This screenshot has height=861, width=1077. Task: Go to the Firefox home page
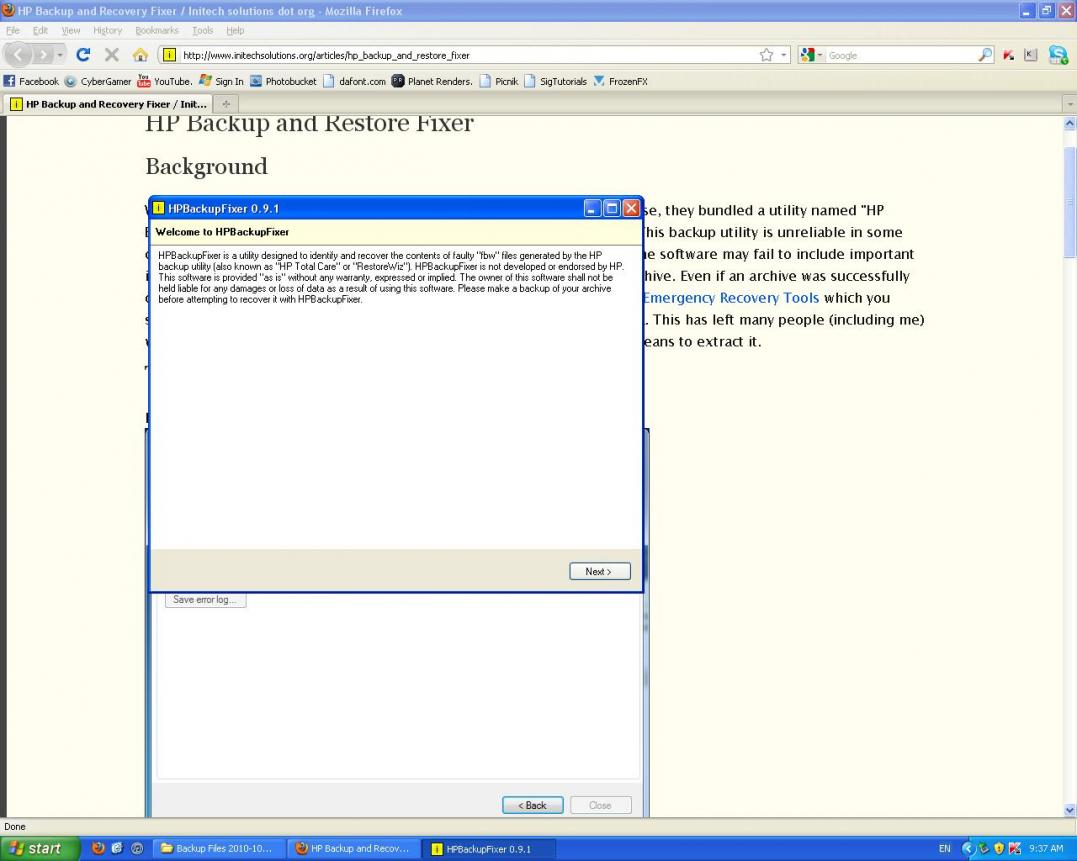pyautogui.click(x=140, y=55)
